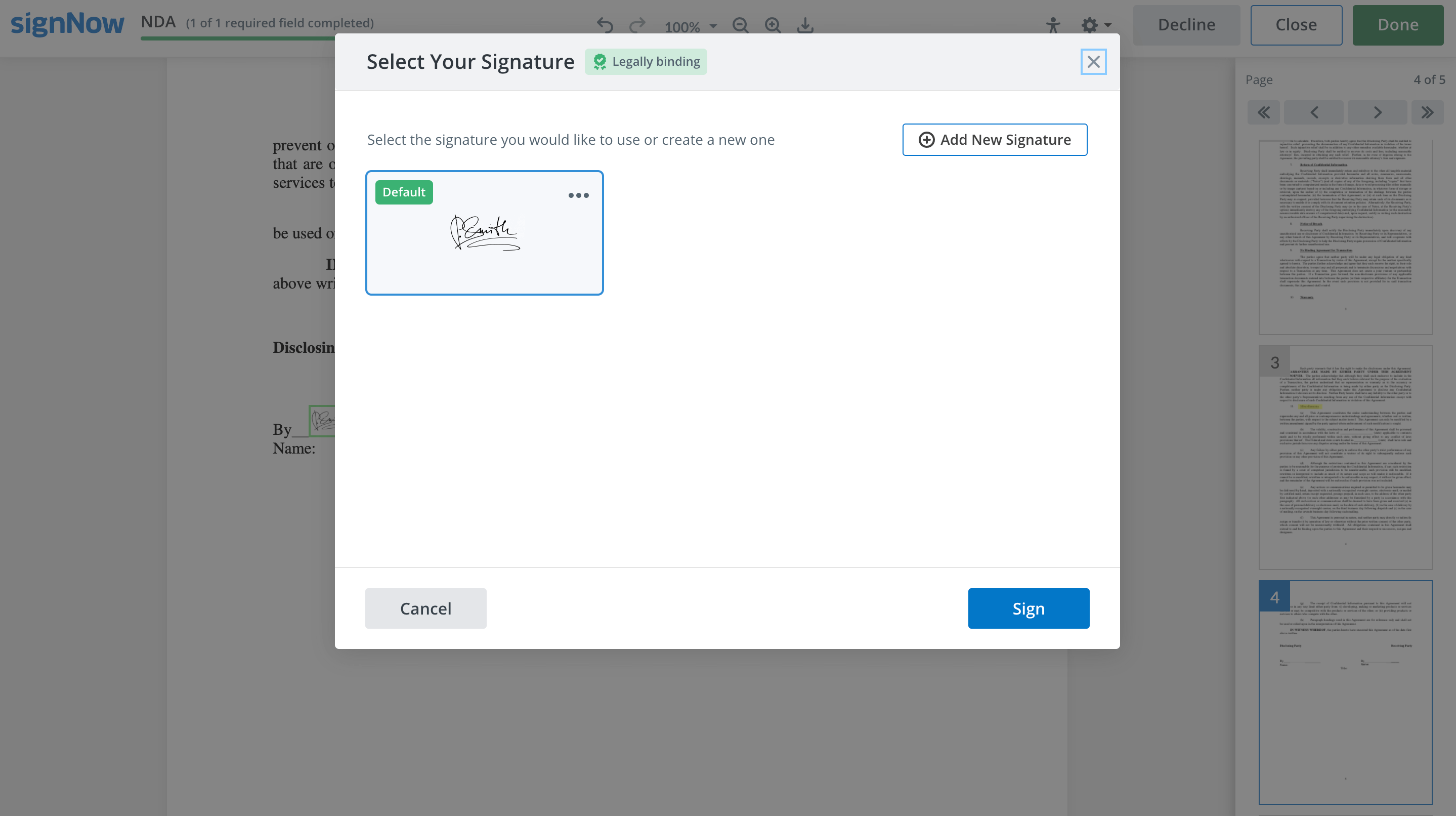1456x816 pixels.
Task: Click the close X on dialog
Action: pyautogui.click(x=1094, y=62)
